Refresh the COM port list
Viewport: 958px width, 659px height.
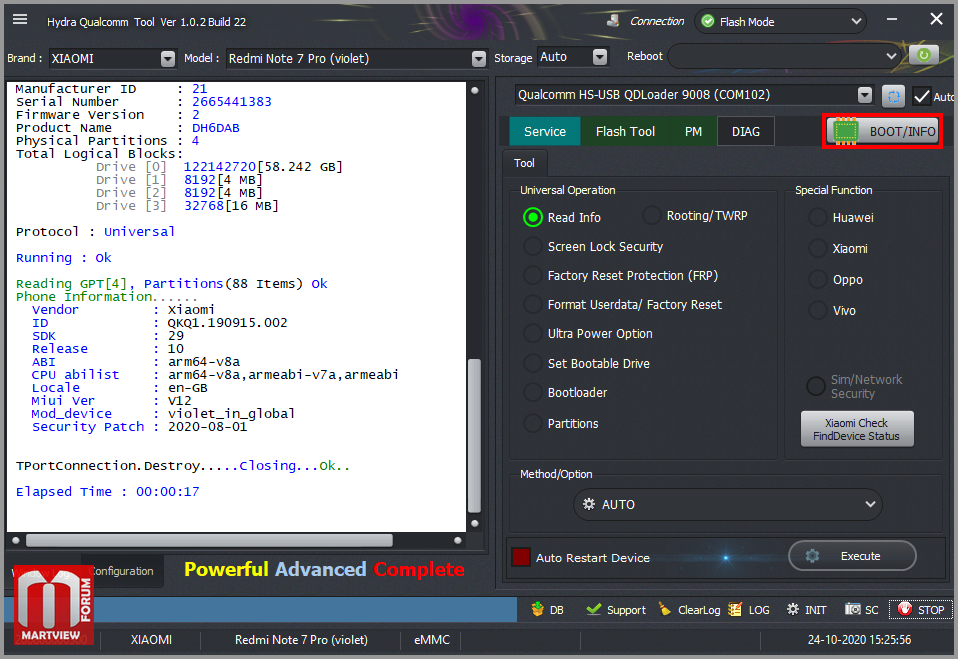tap(893, 96)
